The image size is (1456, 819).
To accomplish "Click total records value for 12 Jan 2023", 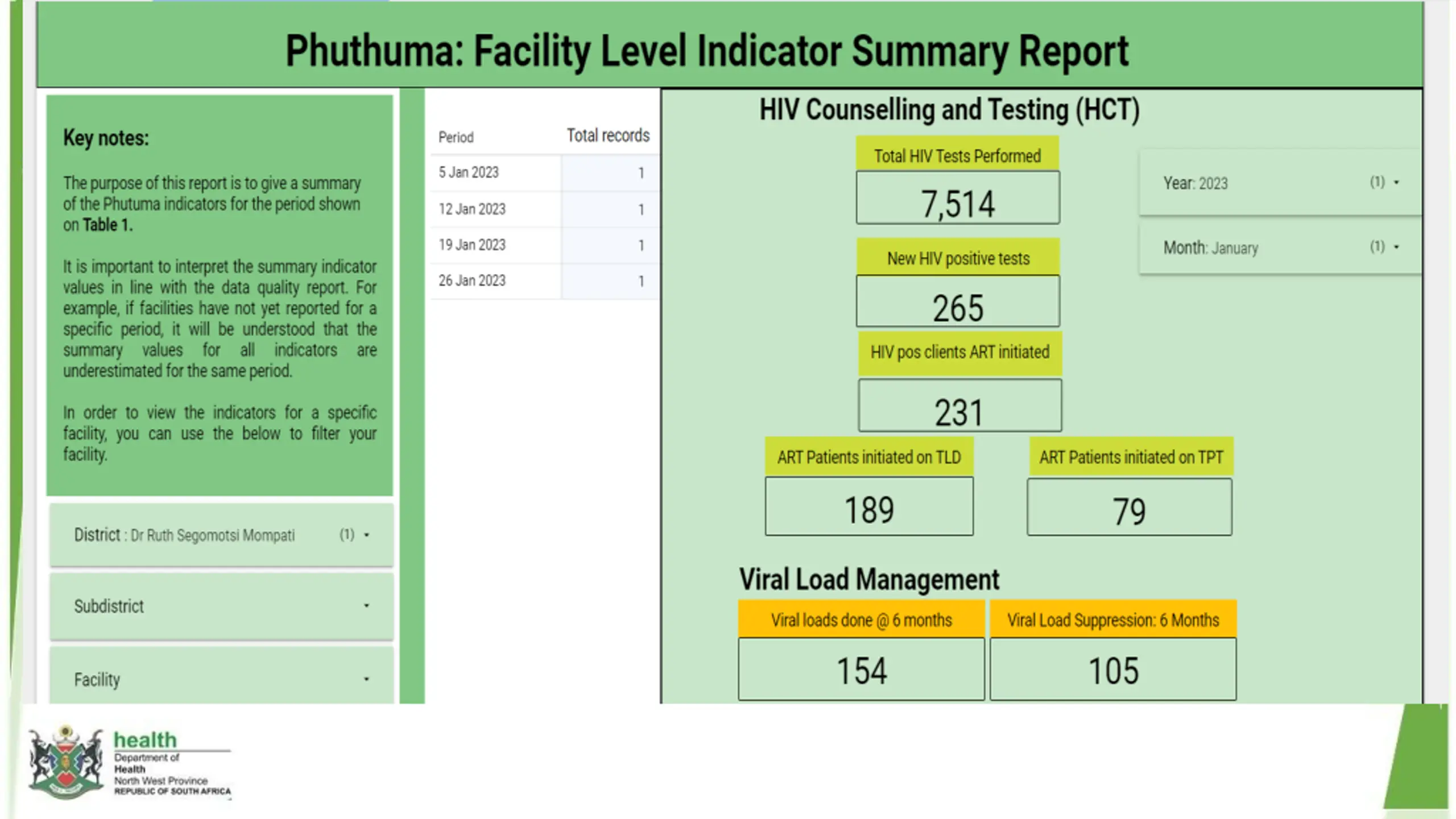I will 640,210.
